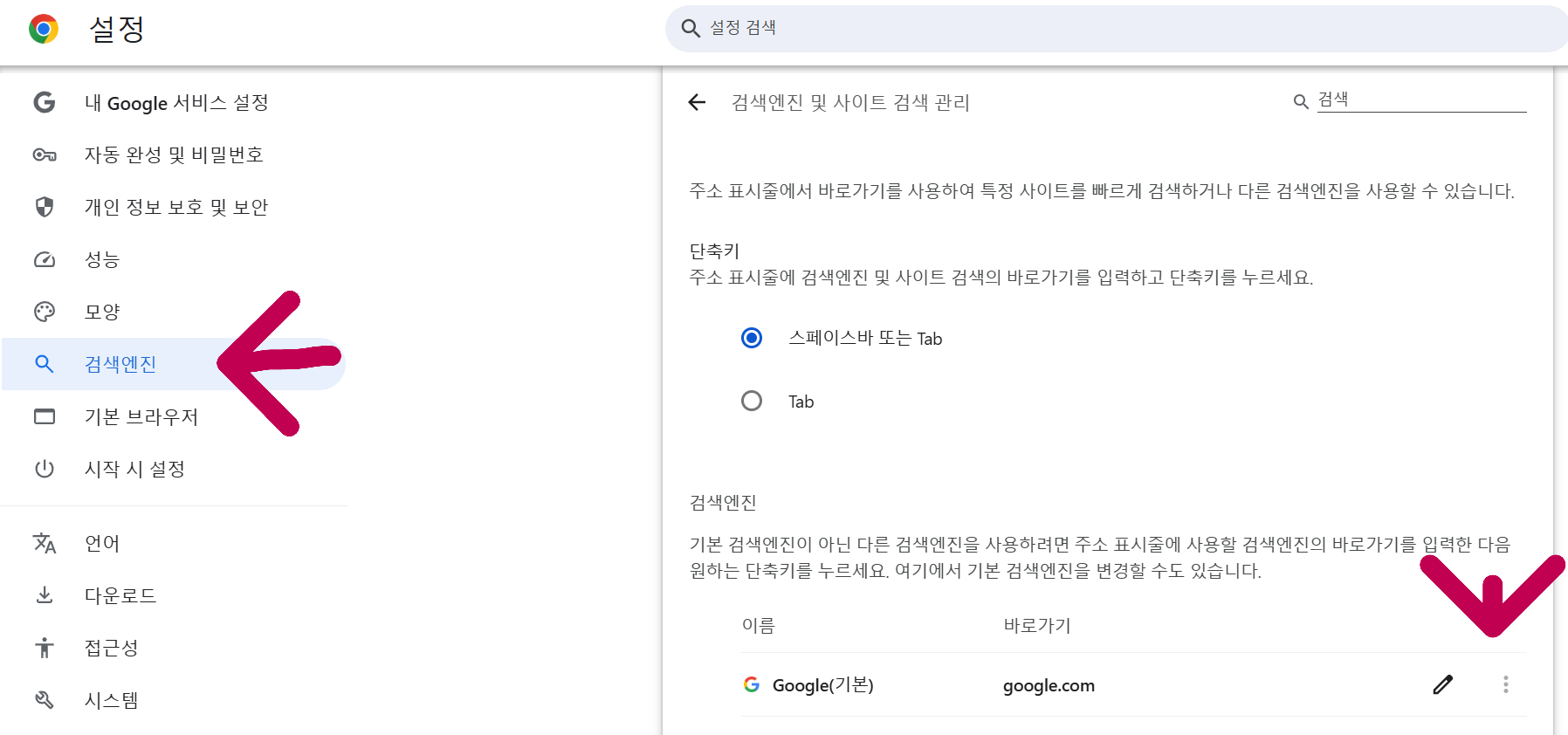Click the sidebar 검색엔진 magnifier icon
Image resolution: width=1568 pixels, height=735 pixels.
[x=45, y=364]
